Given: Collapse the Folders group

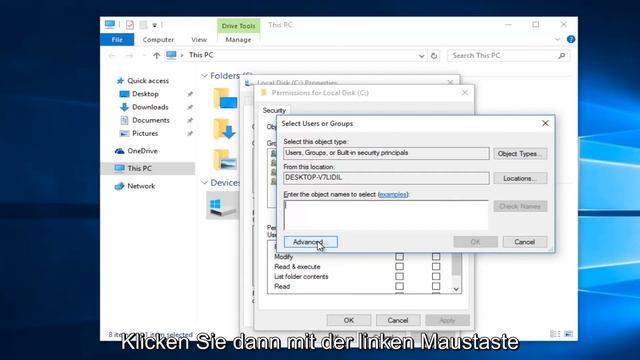Looking at the screenshot, I should point(204,76).
